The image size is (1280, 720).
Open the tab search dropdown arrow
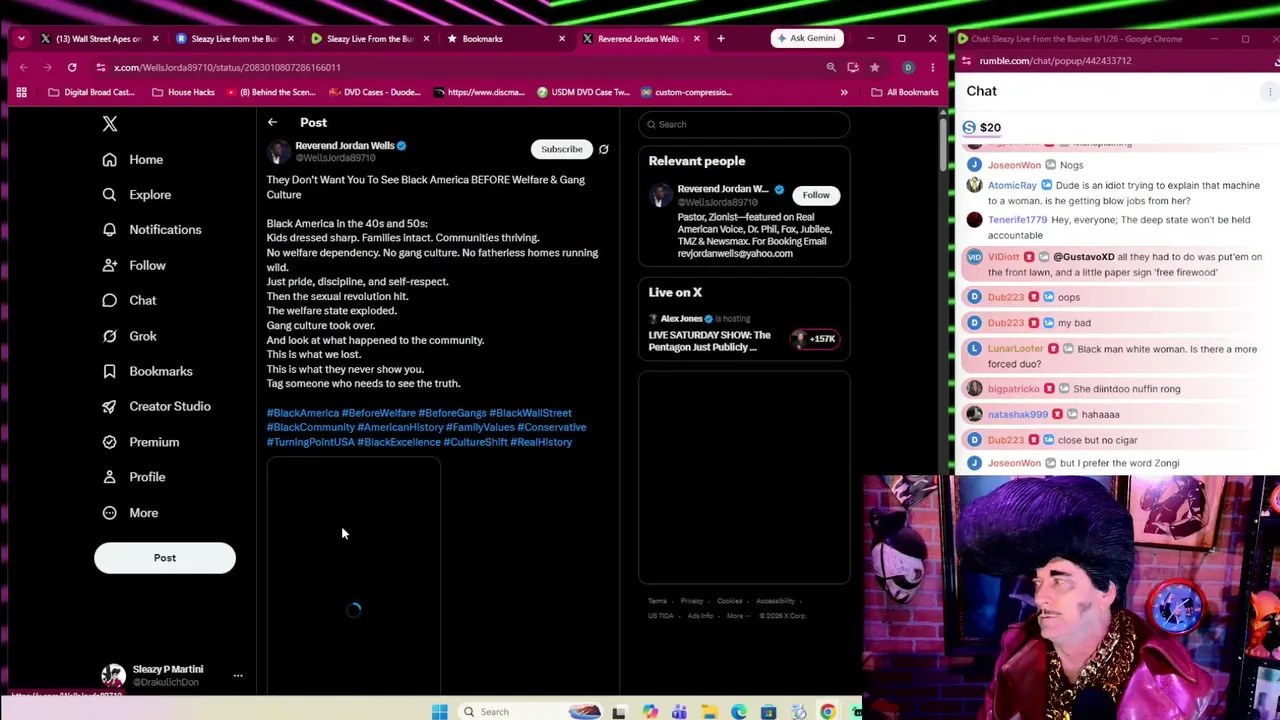21,38
